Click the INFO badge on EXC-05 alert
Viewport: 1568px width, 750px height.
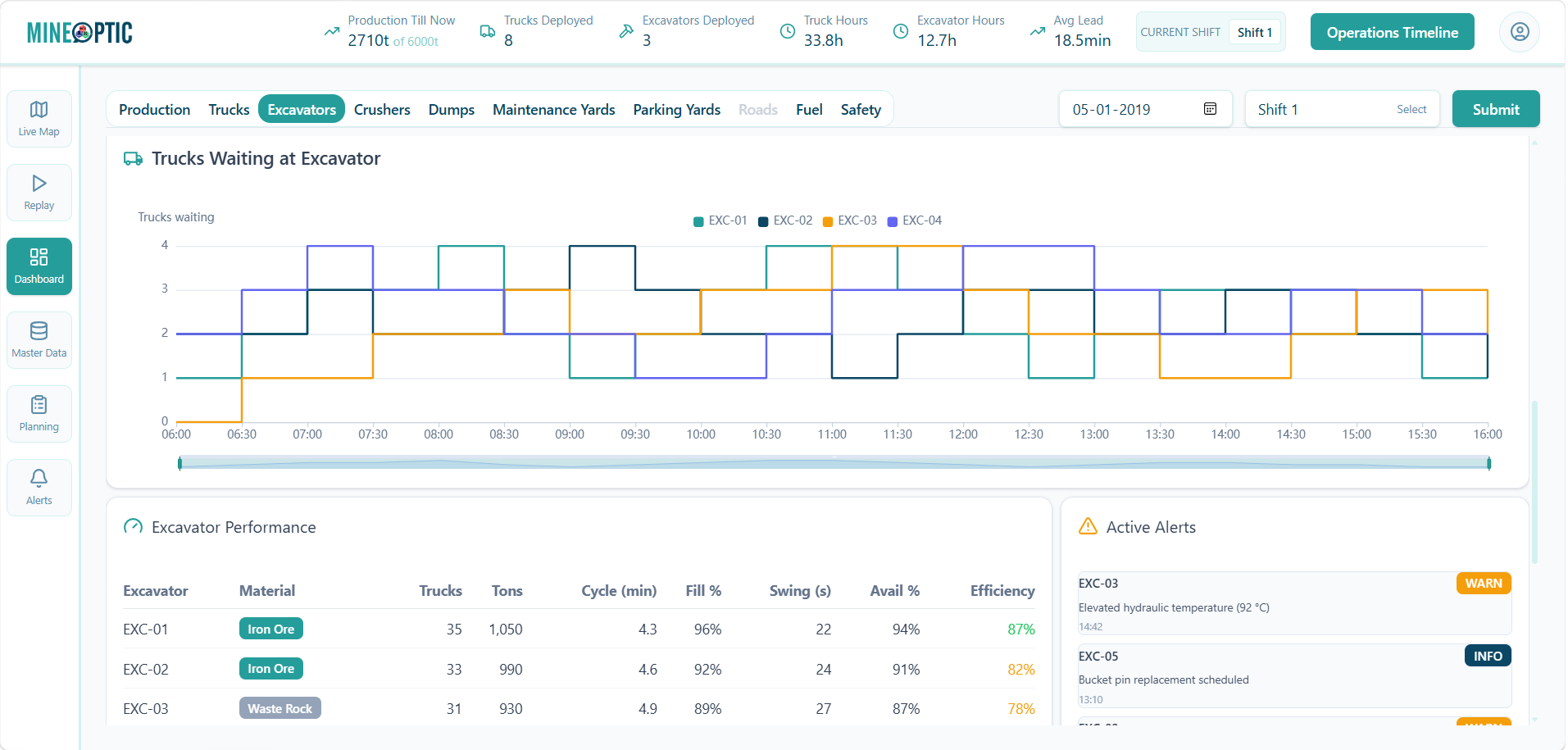coord(1488,656)
